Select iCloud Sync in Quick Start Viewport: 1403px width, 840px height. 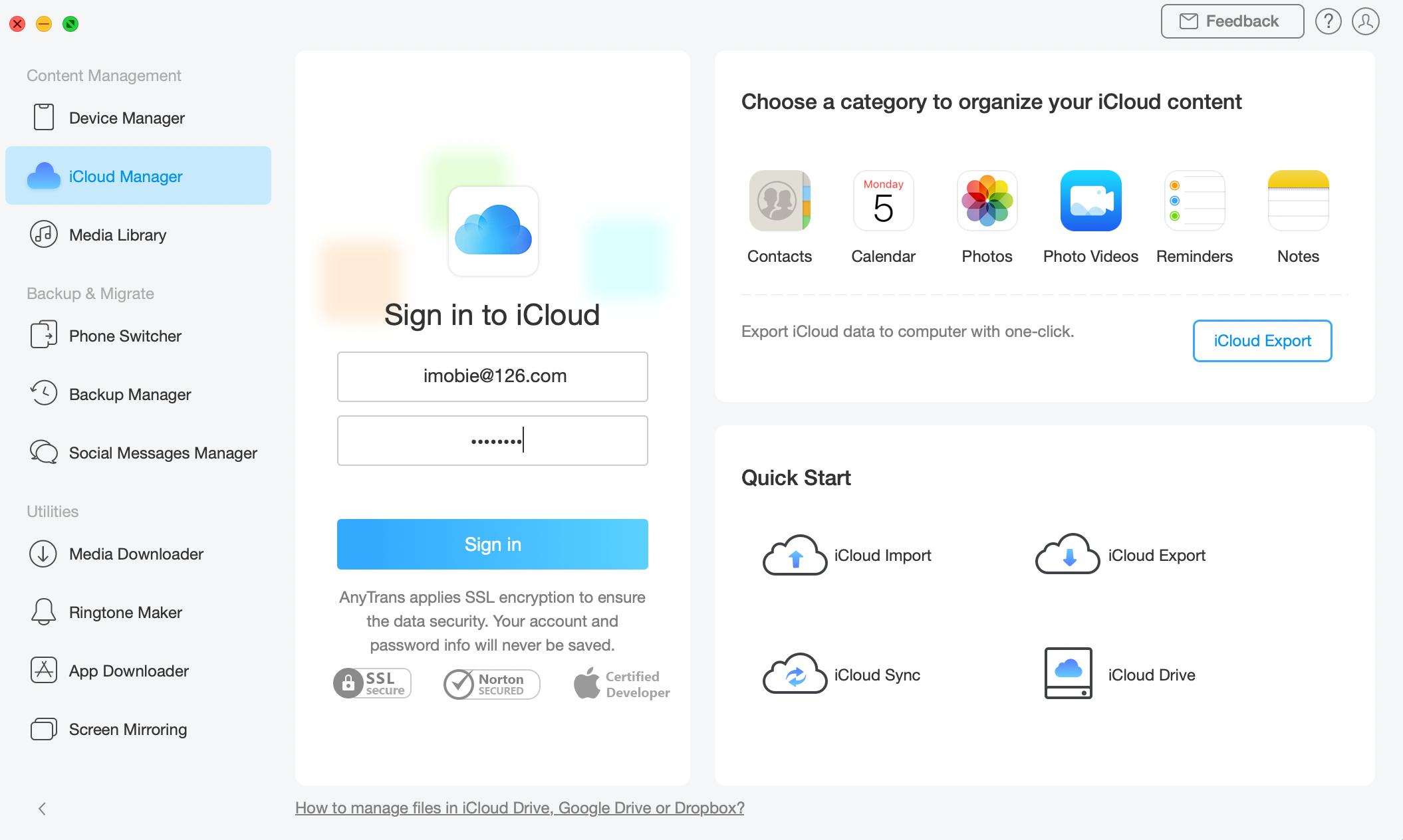click(854, 675)
